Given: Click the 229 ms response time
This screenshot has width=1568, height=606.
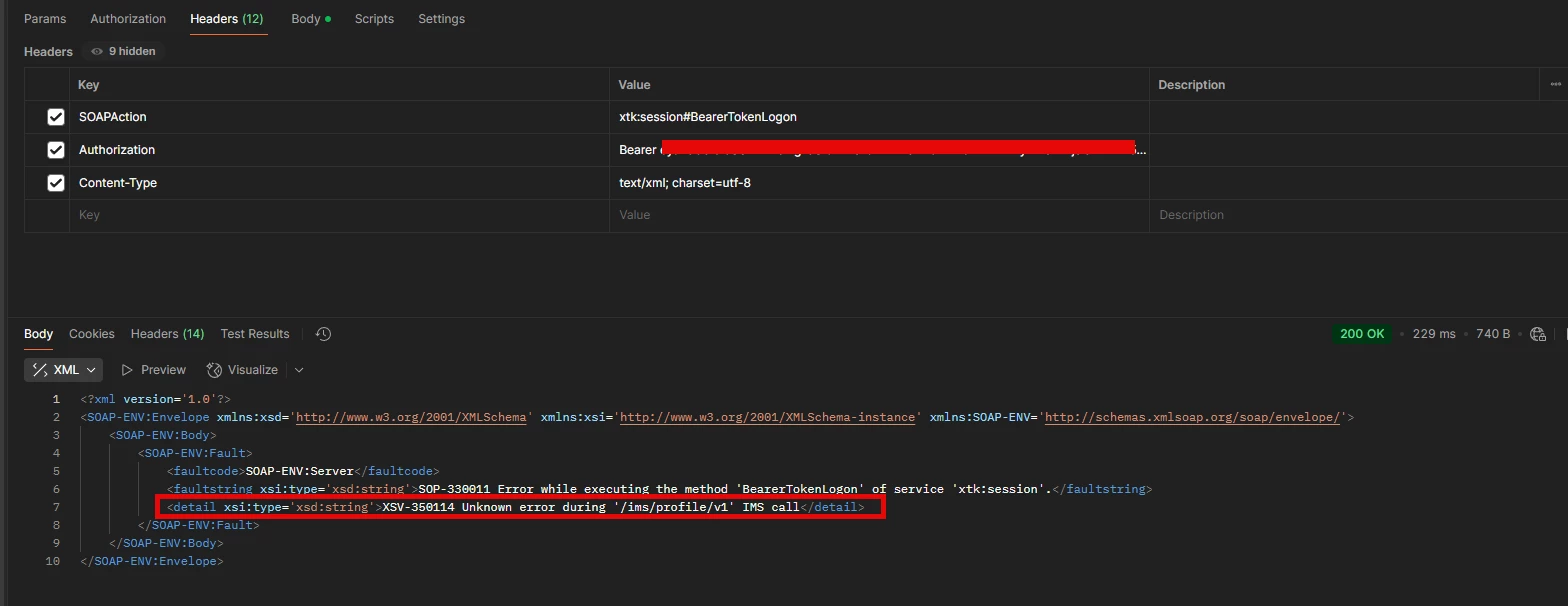Looking at the screenshot, I should [x=1434, y=334].
